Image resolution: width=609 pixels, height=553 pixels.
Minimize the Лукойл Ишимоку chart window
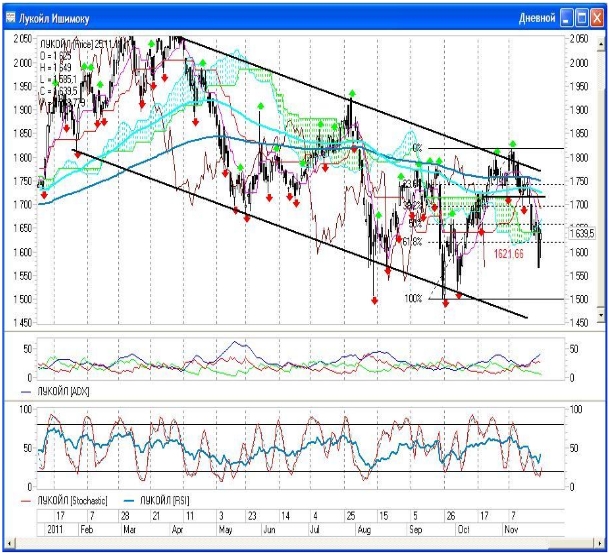pyautogui.click(x=566, y=18)
